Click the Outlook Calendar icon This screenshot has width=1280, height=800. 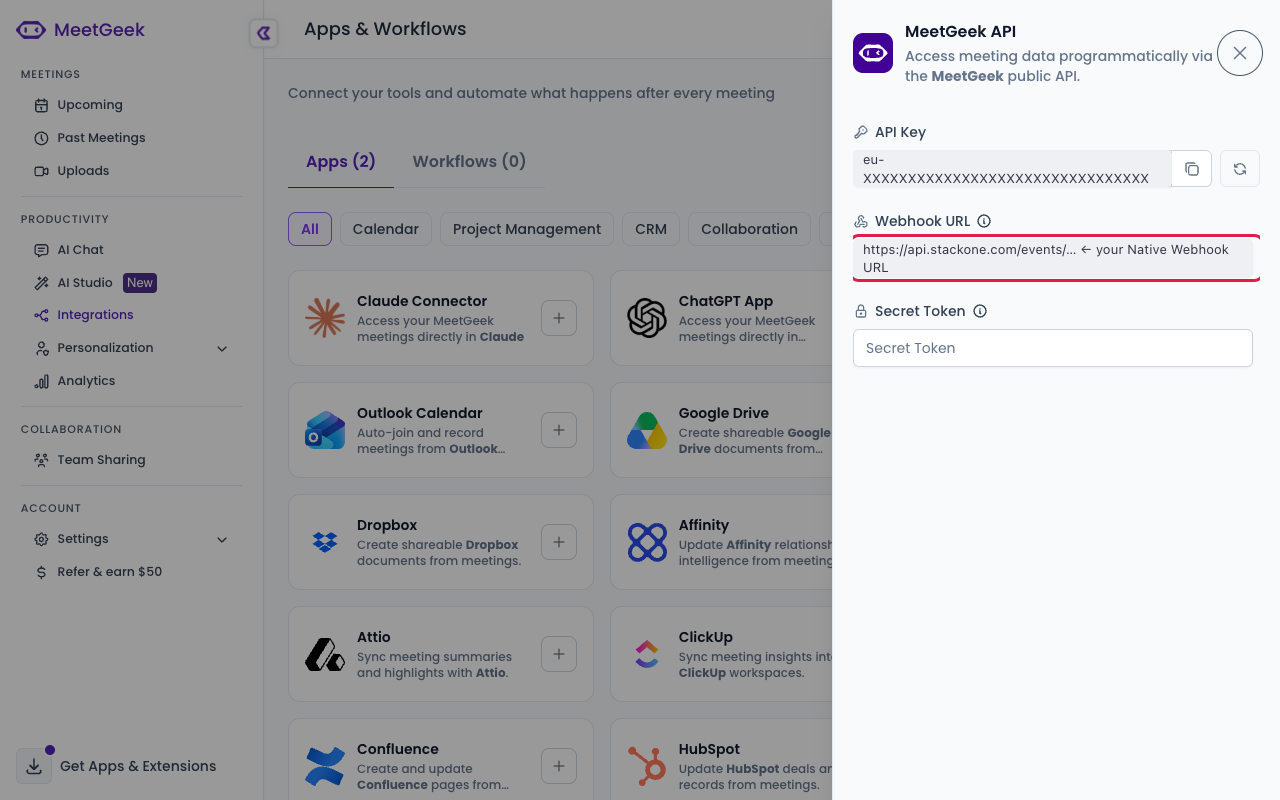(325, 430)
